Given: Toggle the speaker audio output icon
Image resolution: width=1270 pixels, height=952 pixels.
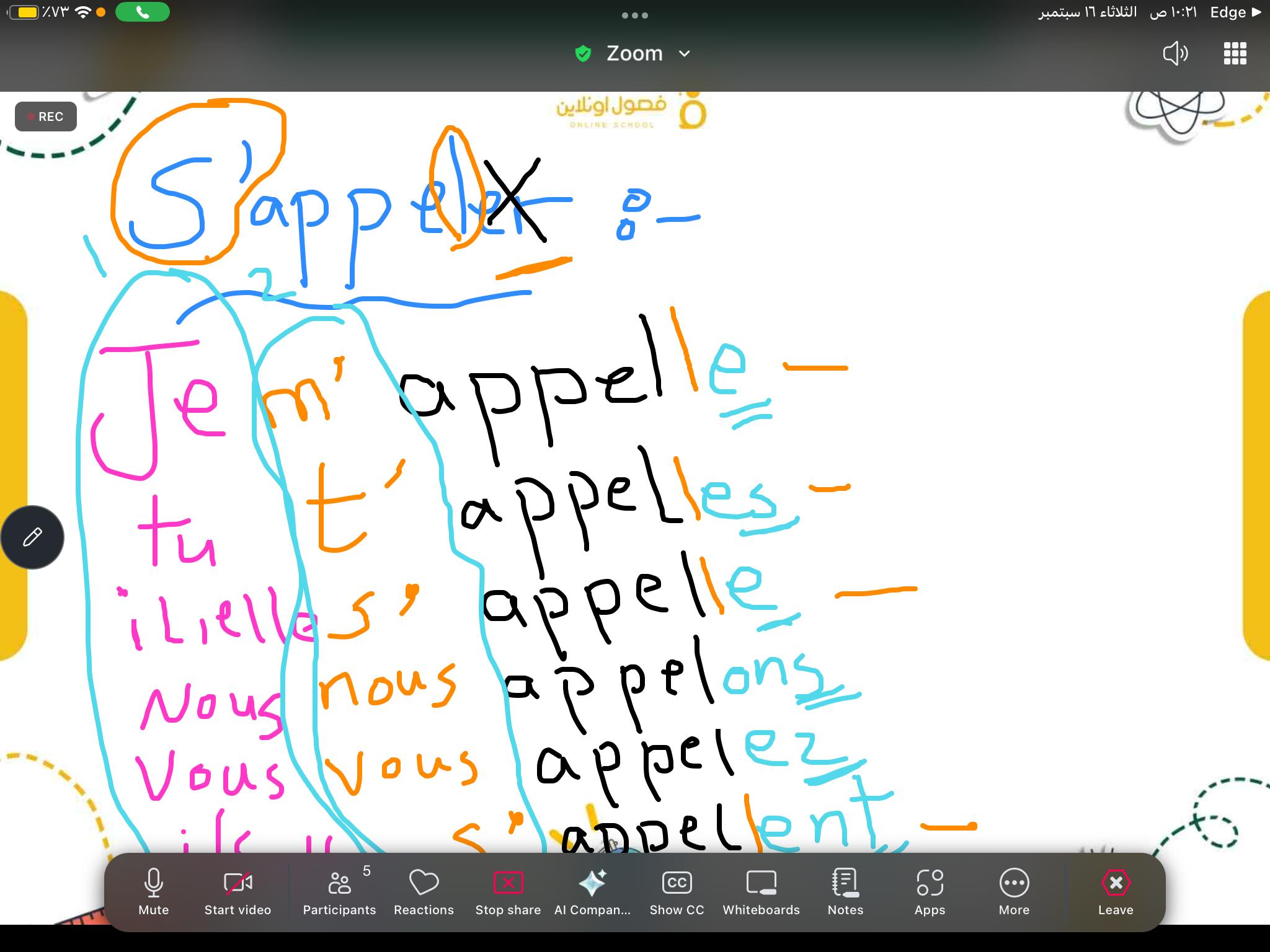Looking at the screenshot, I should point(1175,54).
